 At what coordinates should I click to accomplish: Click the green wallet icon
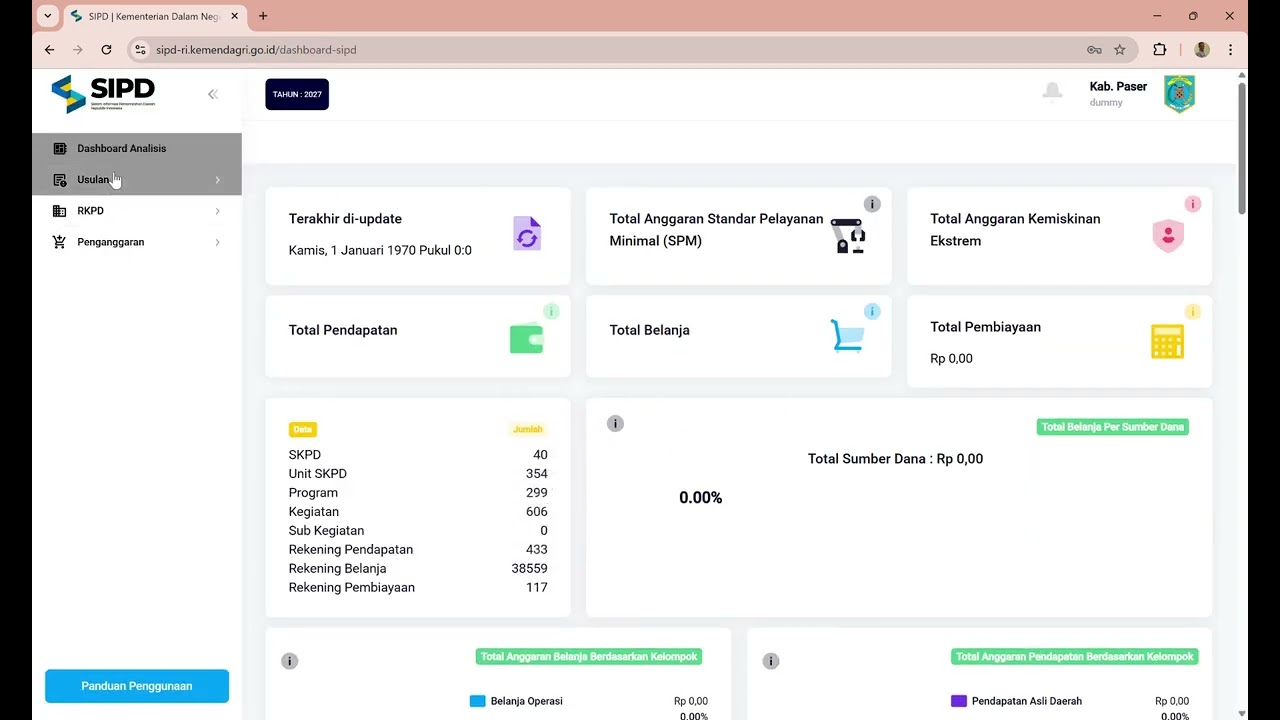(x=526, y=339)
